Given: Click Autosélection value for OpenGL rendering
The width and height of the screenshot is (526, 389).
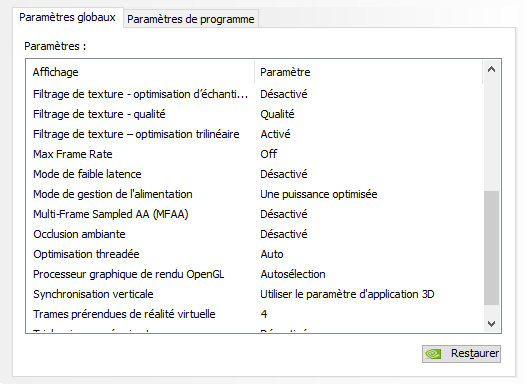Looking at the screenshot, I should coord(293,274).
